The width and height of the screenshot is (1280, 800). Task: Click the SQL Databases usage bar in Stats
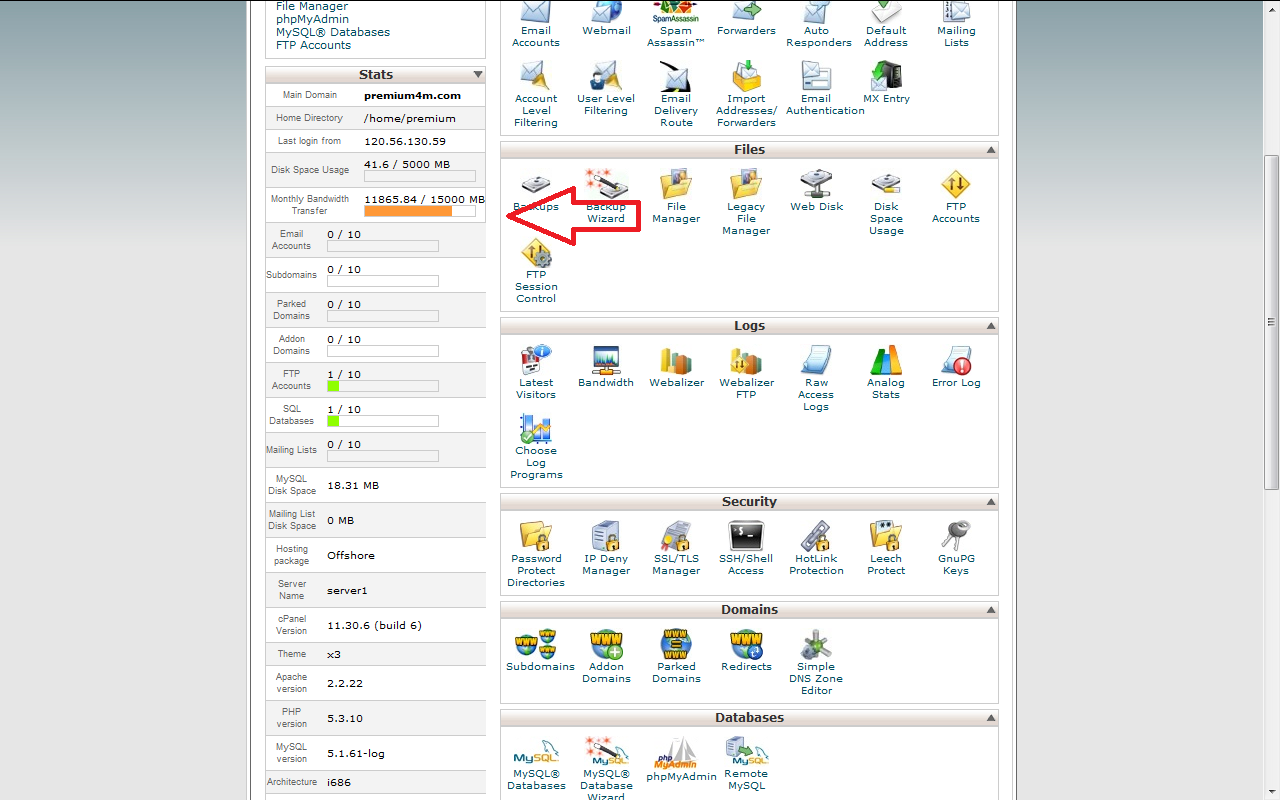(383, 421)
